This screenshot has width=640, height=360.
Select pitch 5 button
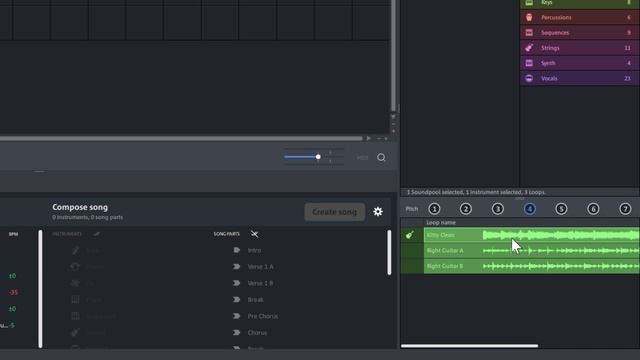point(561,209)
